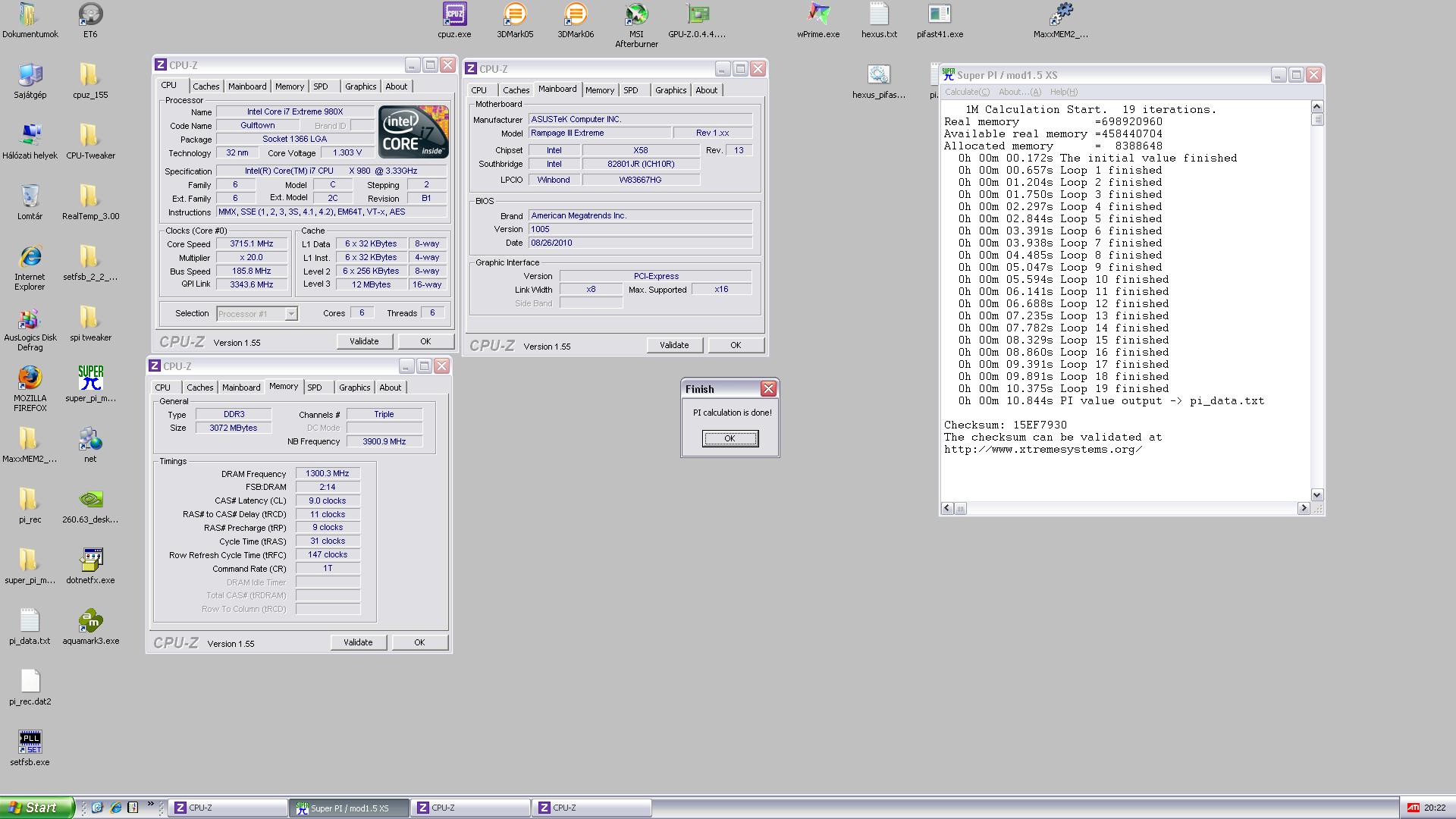The height and width of the screenshot is (819, 1456).
Task: Click the xtremesystems.org URL text
Action: pos(1043,449)
